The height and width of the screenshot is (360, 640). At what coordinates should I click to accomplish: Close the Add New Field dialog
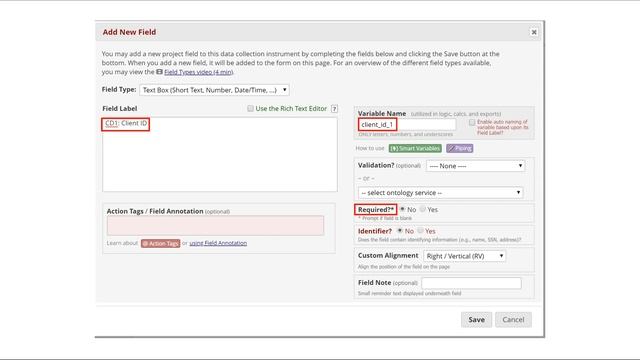[x=533, y=32]
